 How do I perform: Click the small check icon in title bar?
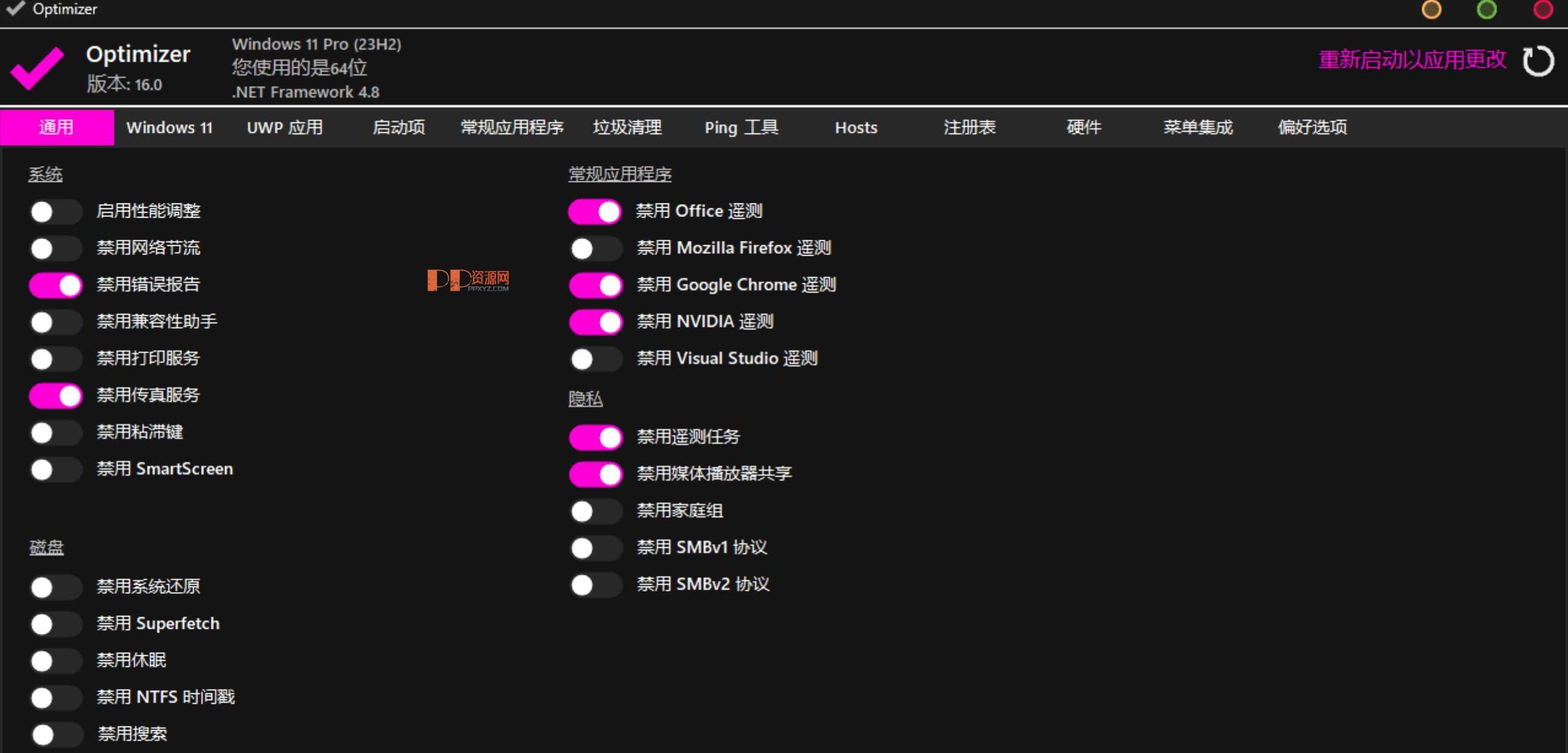point(15,9)
